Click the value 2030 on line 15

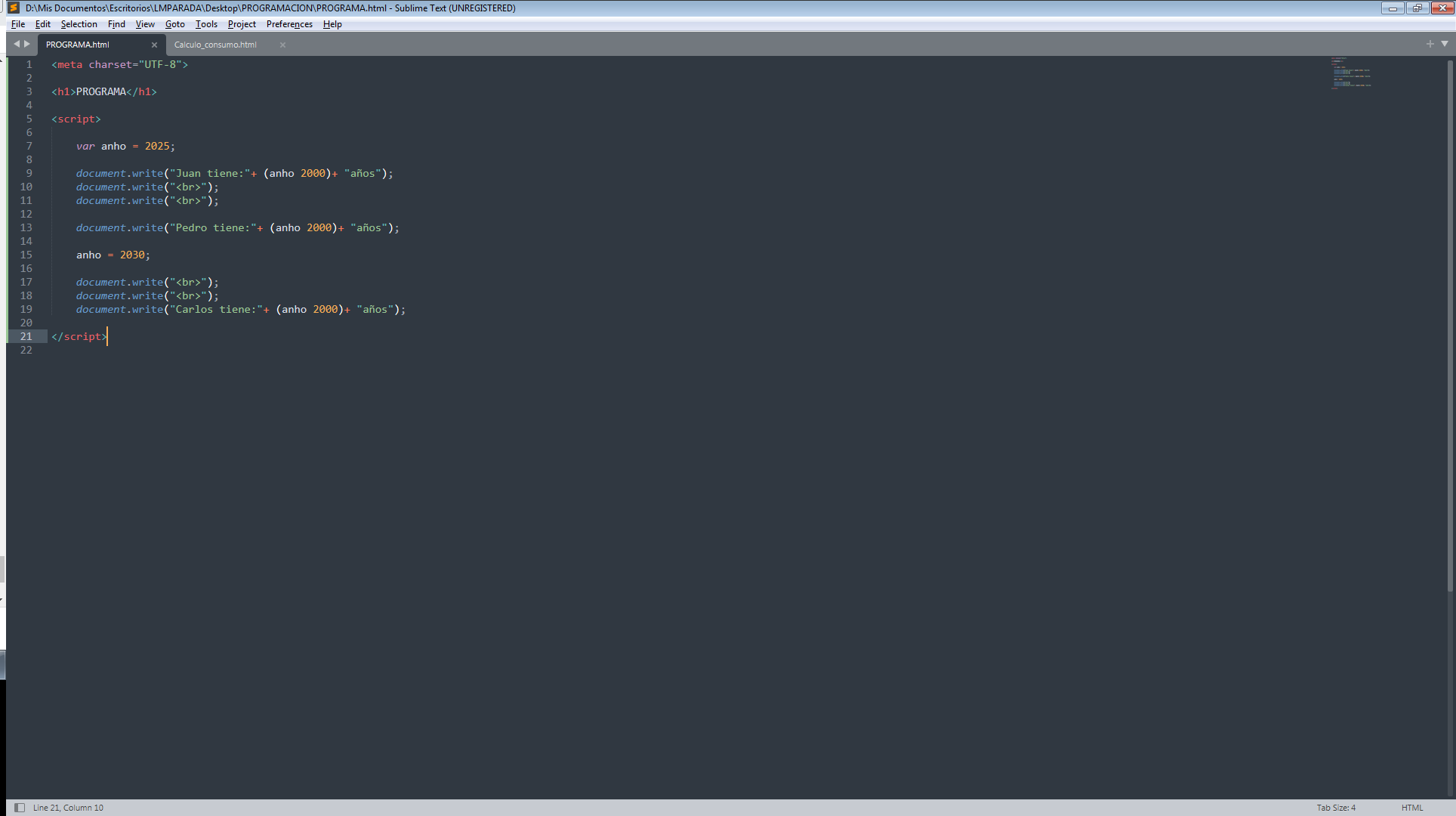[132, 255]
